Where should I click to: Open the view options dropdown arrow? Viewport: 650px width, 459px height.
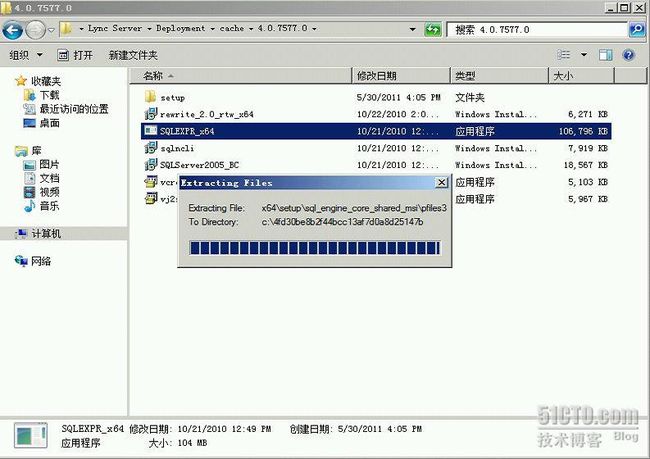(584, 55)
